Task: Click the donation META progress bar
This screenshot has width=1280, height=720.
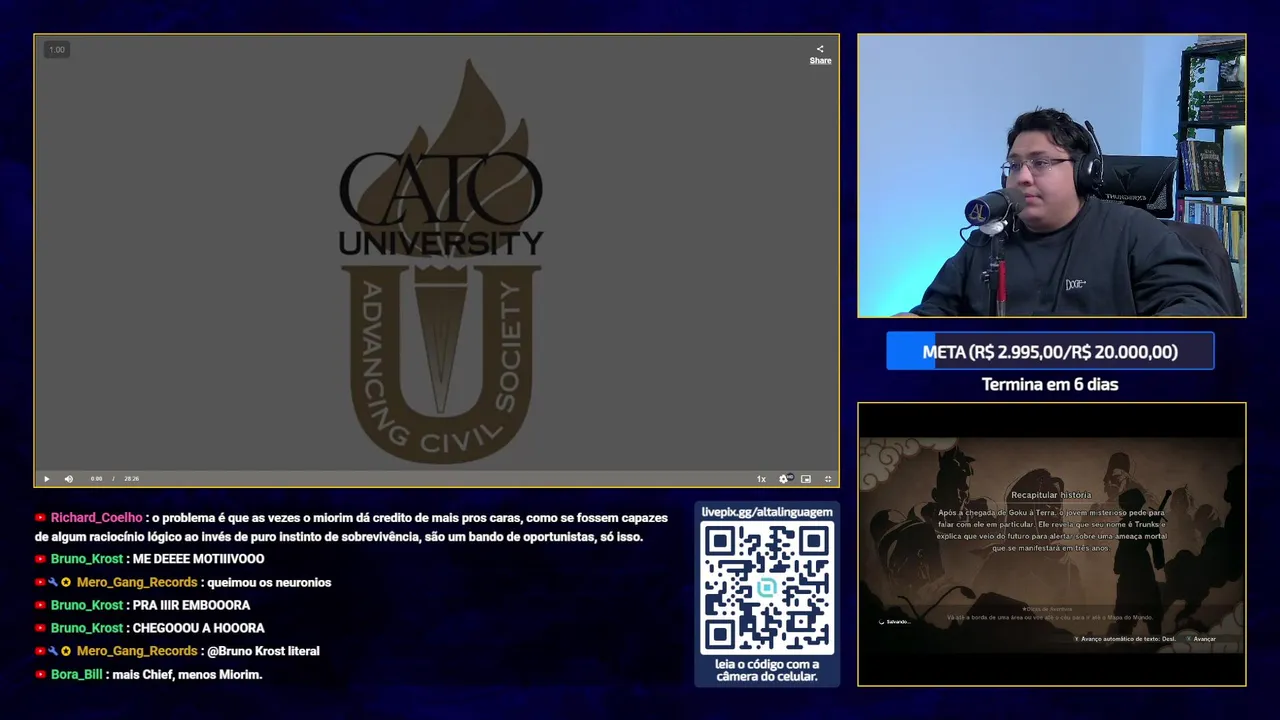Action: coord(1050,352)
